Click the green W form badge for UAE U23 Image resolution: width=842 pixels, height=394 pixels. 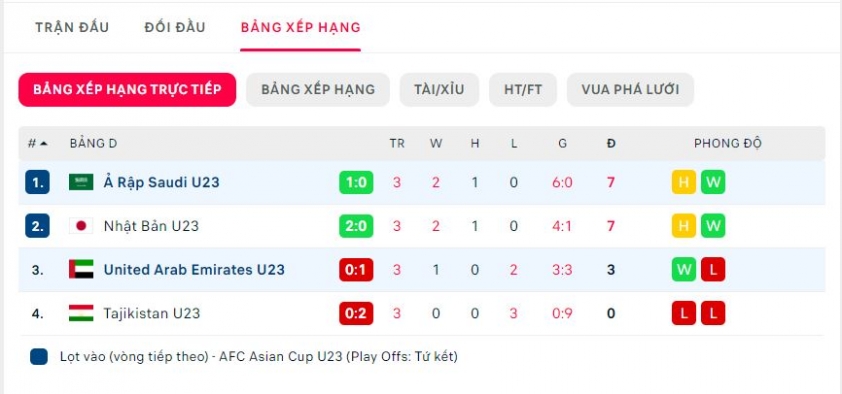684,269
